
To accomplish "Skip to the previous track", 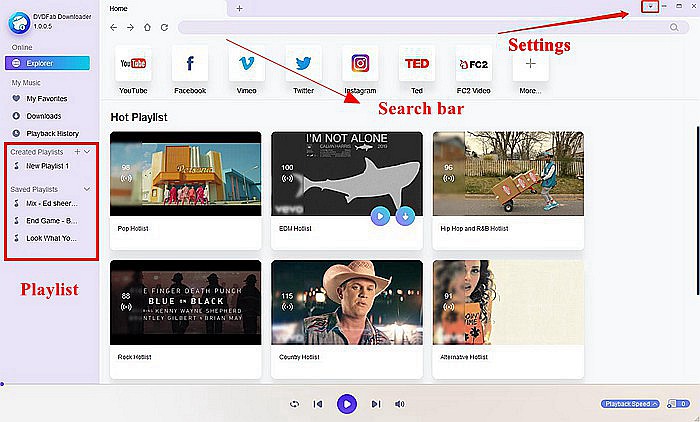I will point(318,404).
